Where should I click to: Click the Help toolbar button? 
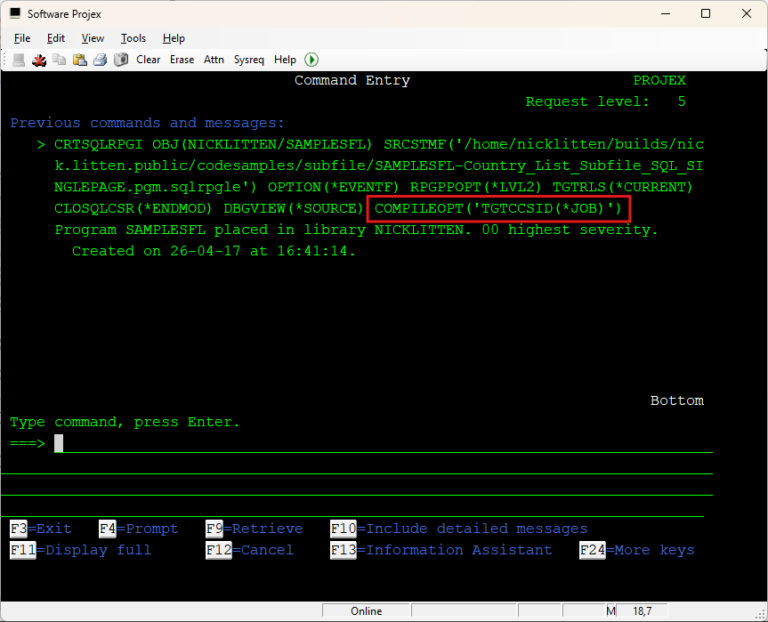285,60
